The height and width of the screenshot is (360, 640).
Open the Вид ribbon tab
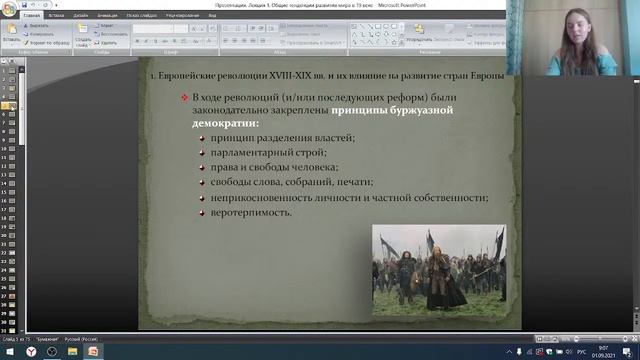[212, 16]
